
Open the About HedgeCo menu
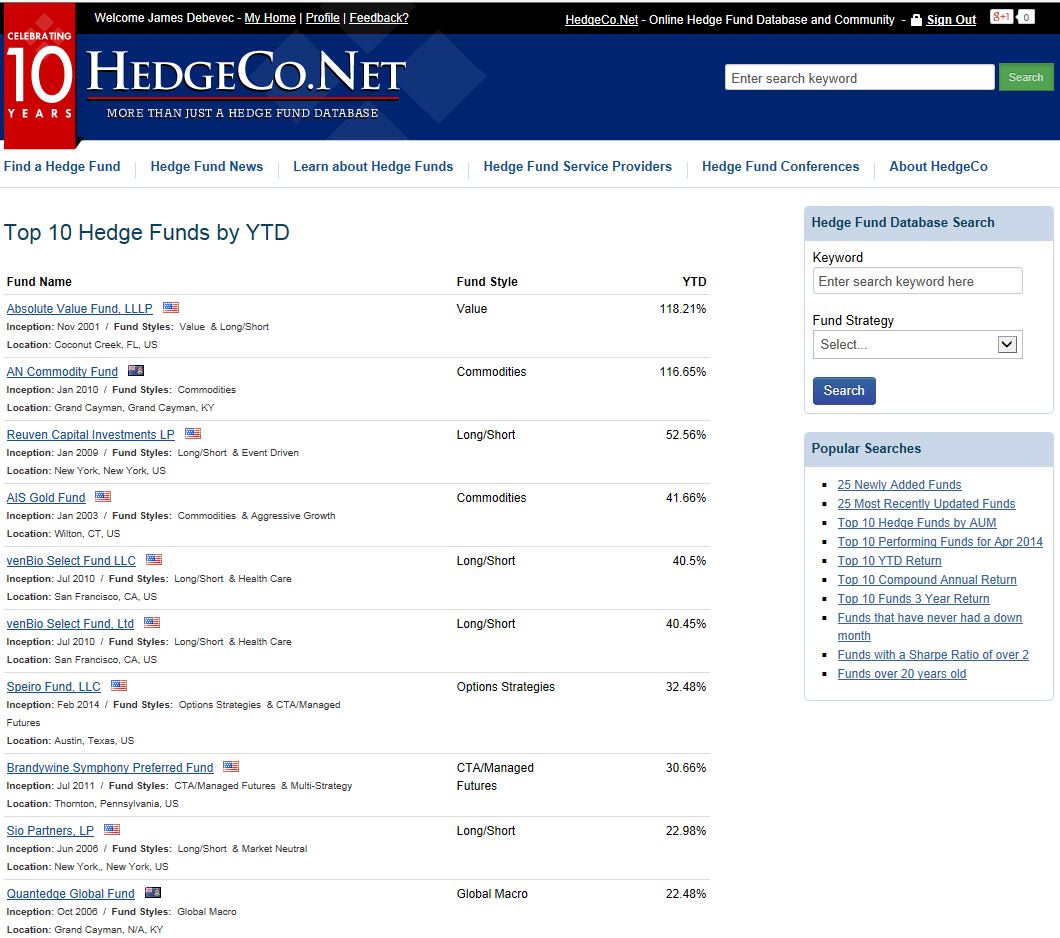pyautogui.click(x=938, y=166)
